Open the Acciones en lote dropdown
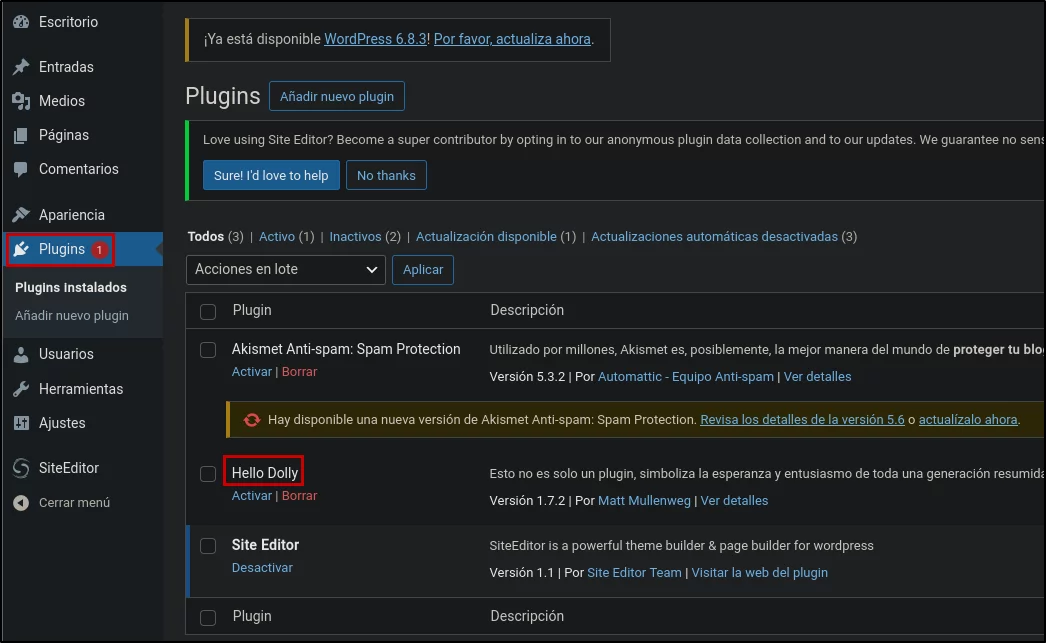Viewport: 1046px width, 643px height. 286,269
